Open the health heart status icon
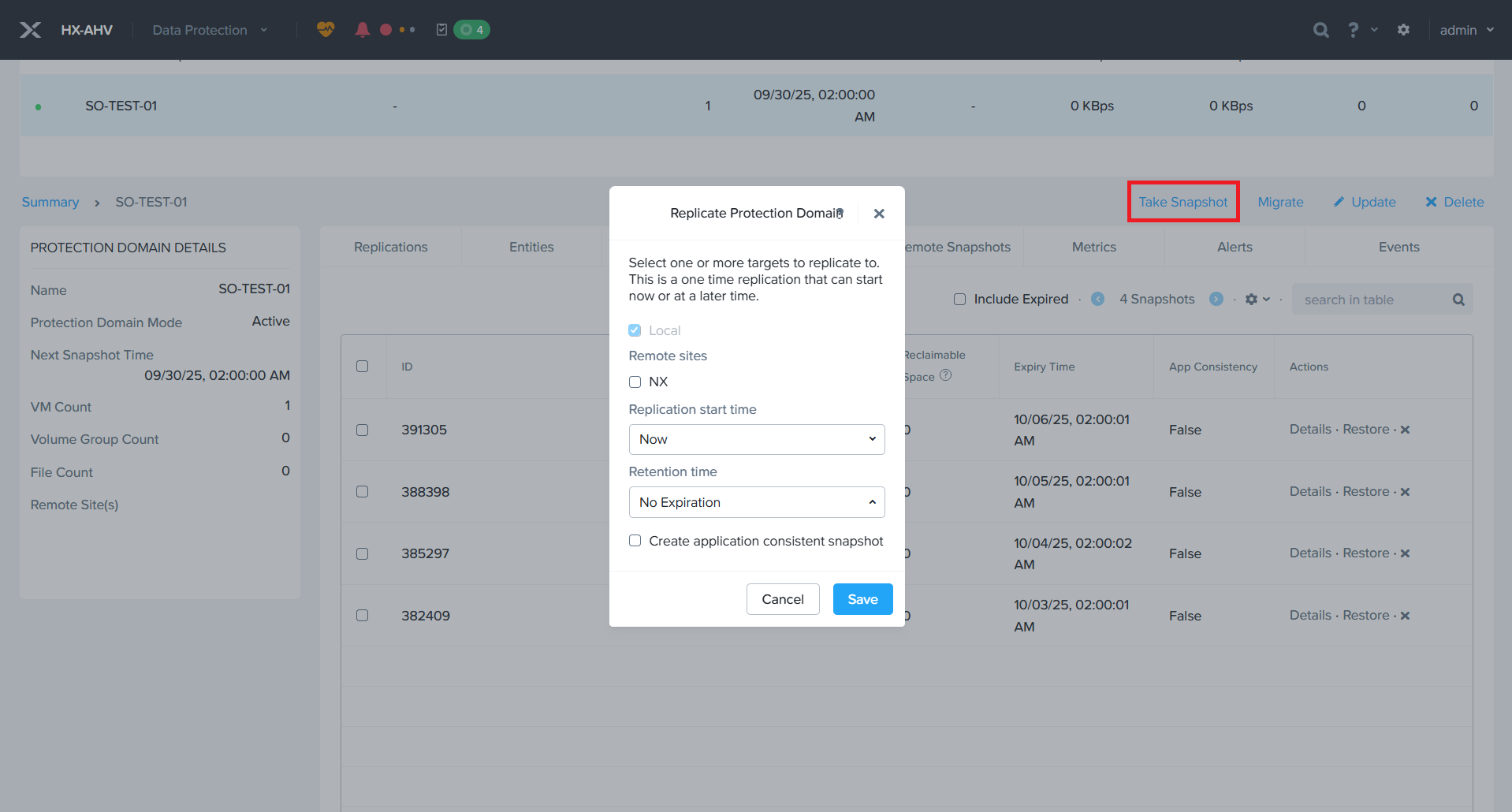1512x812 pixels. tap(326, 30)
